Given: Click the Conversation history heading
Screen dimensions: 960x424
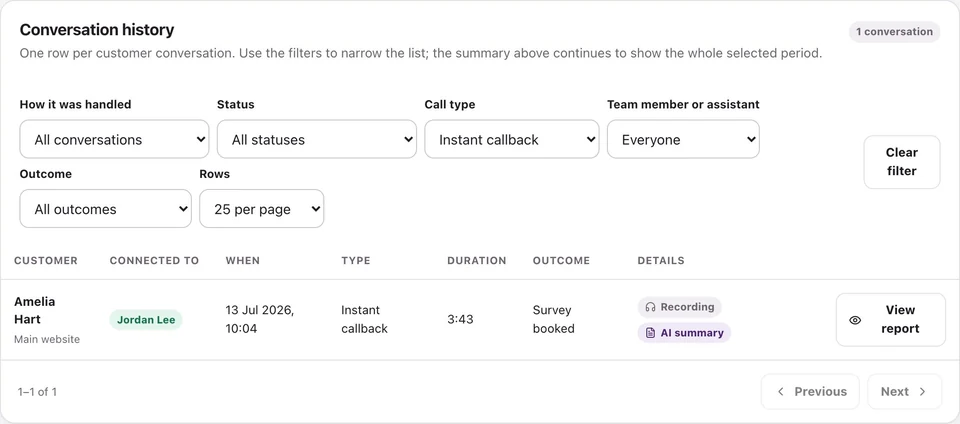Looking at the screenshot, I should [97, 30].
